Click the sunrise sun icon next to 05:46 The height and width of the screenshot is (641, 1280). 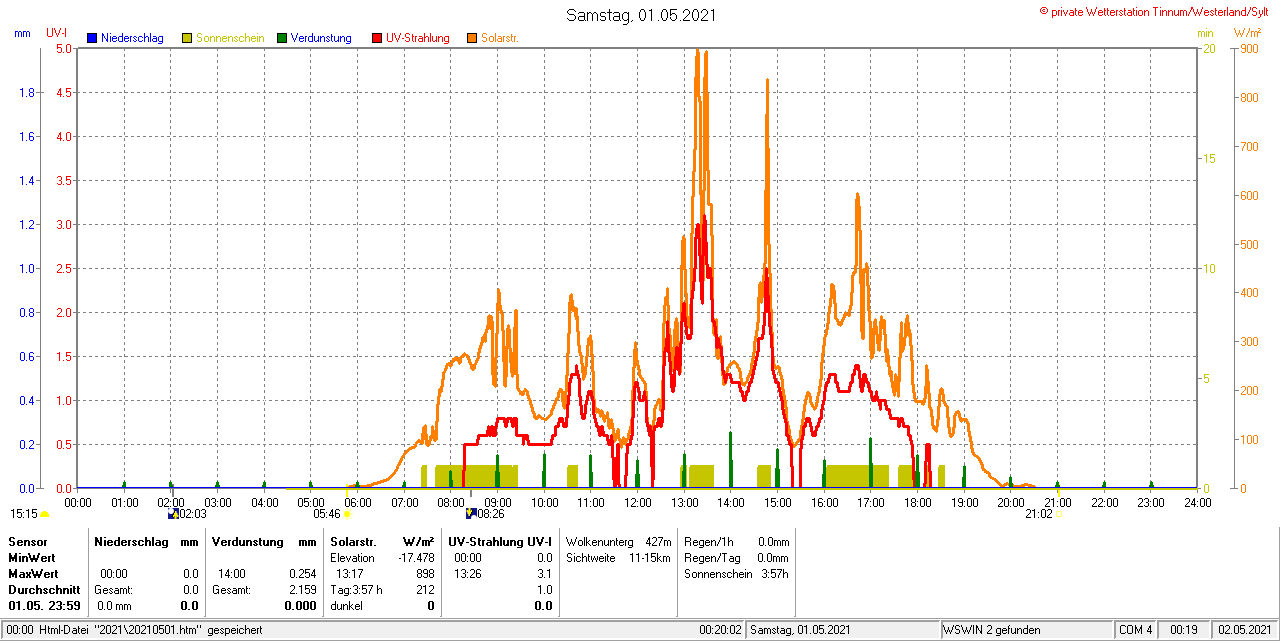click(x=347, y=514)
